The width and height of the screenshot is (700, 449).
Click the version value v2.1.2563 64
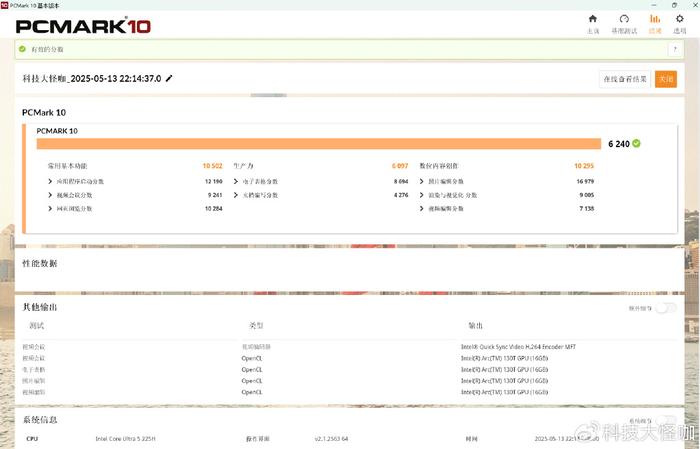click(331, 439)
